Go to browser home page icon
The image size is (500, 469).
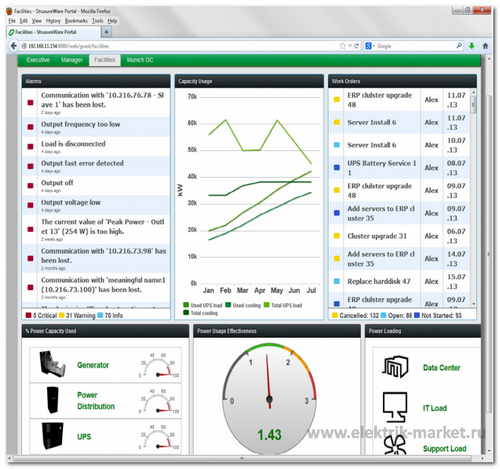pyautogui.click(x=485, y=46)
